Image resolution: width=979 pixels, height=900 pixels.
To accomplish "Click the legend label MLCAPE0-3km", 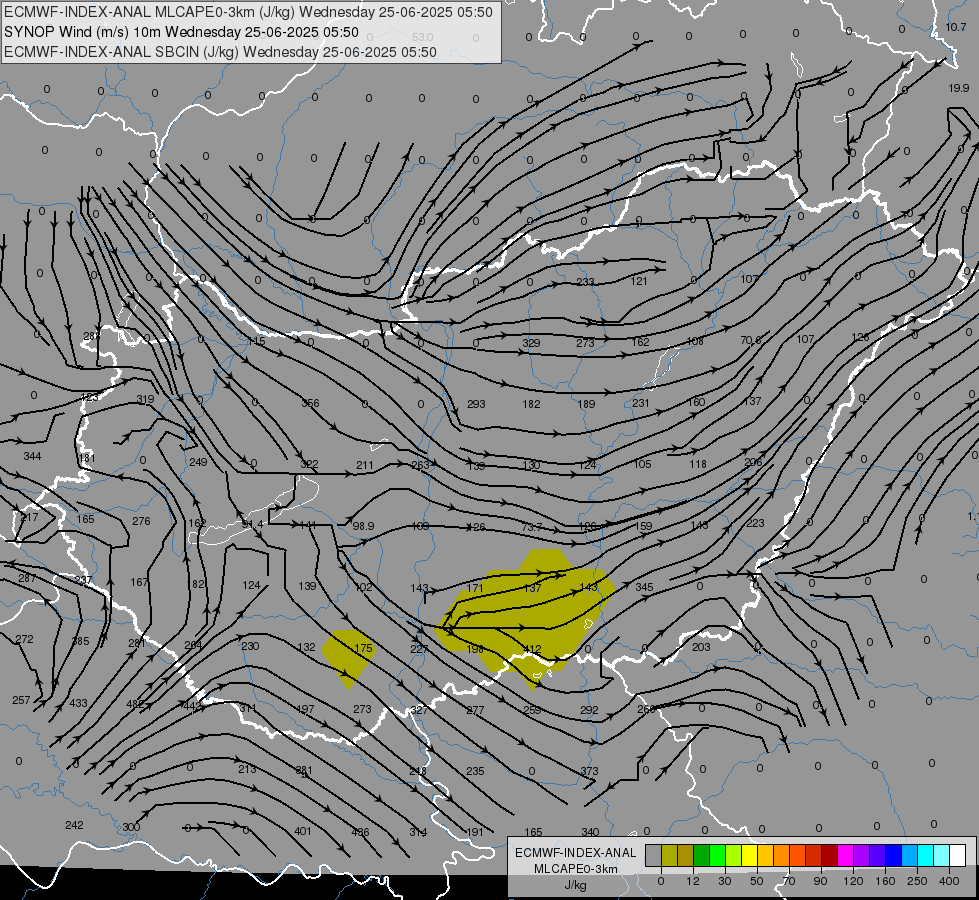I will (x=575, y=869).
